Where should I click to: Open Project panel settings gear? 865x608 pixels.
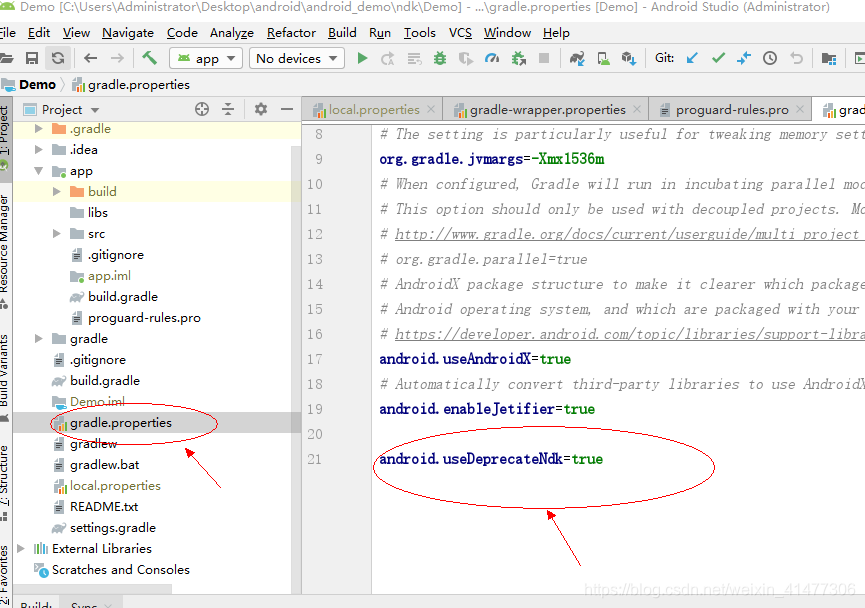tap(261, 109)
